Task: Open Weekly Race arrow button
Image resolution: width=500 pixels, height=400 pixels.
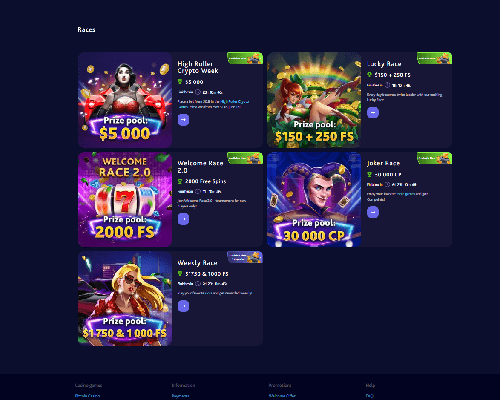Action: pyautogui.click(x=183, y=306)
